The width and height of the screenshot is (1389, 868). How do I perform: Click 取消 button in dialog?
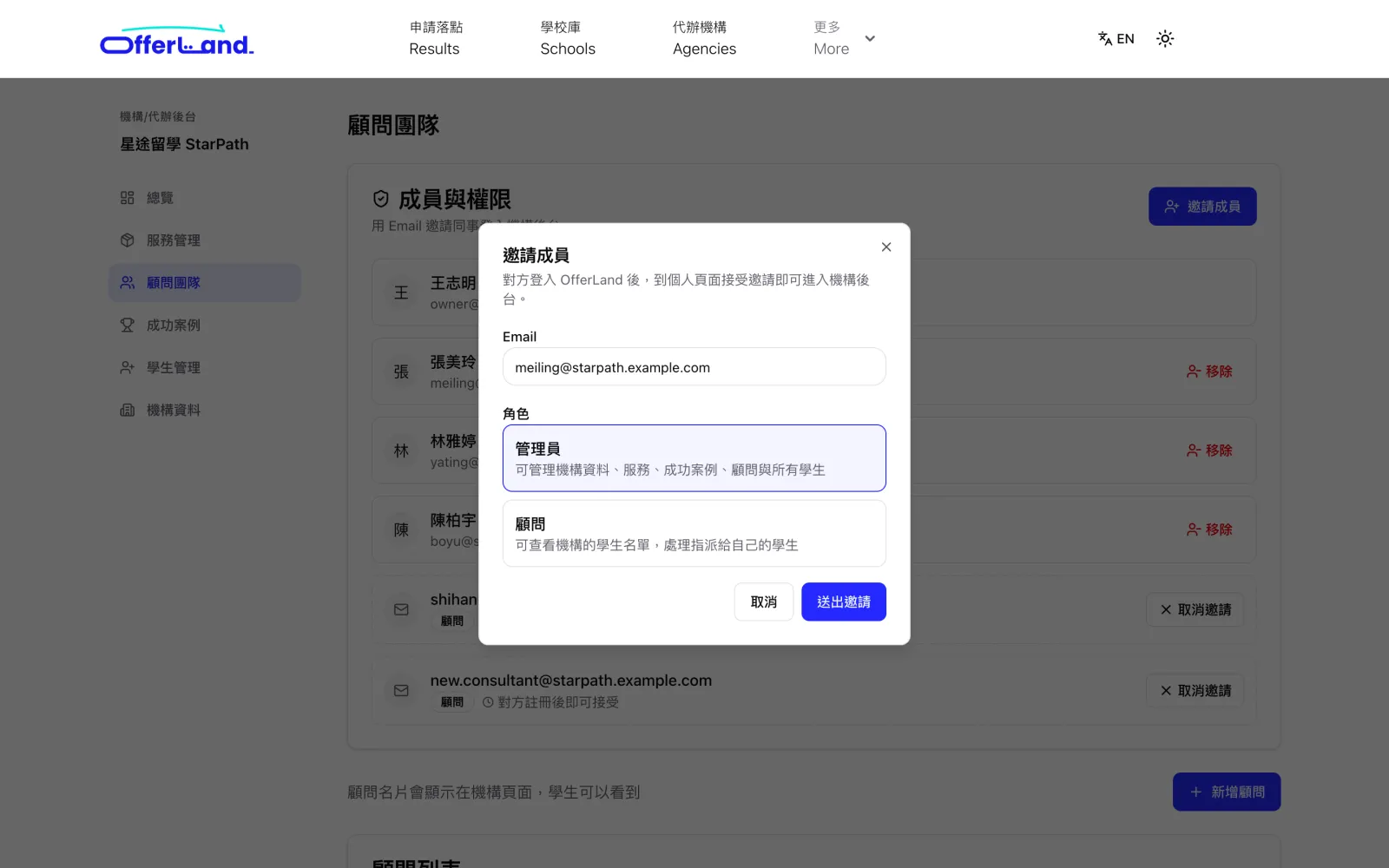tap(764, 602)
